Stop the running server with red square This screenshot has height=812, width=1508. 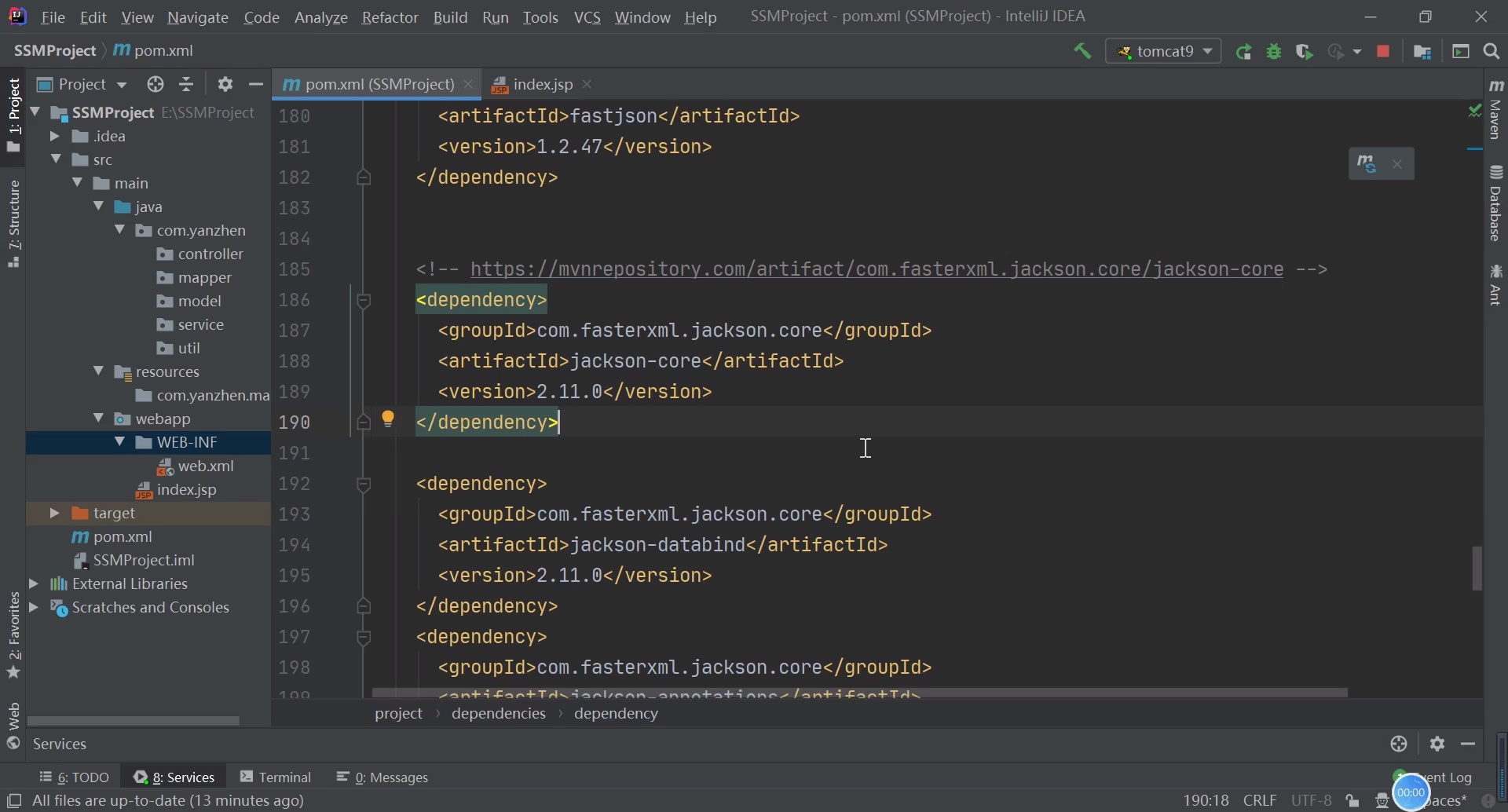[x=1384, y=52]
